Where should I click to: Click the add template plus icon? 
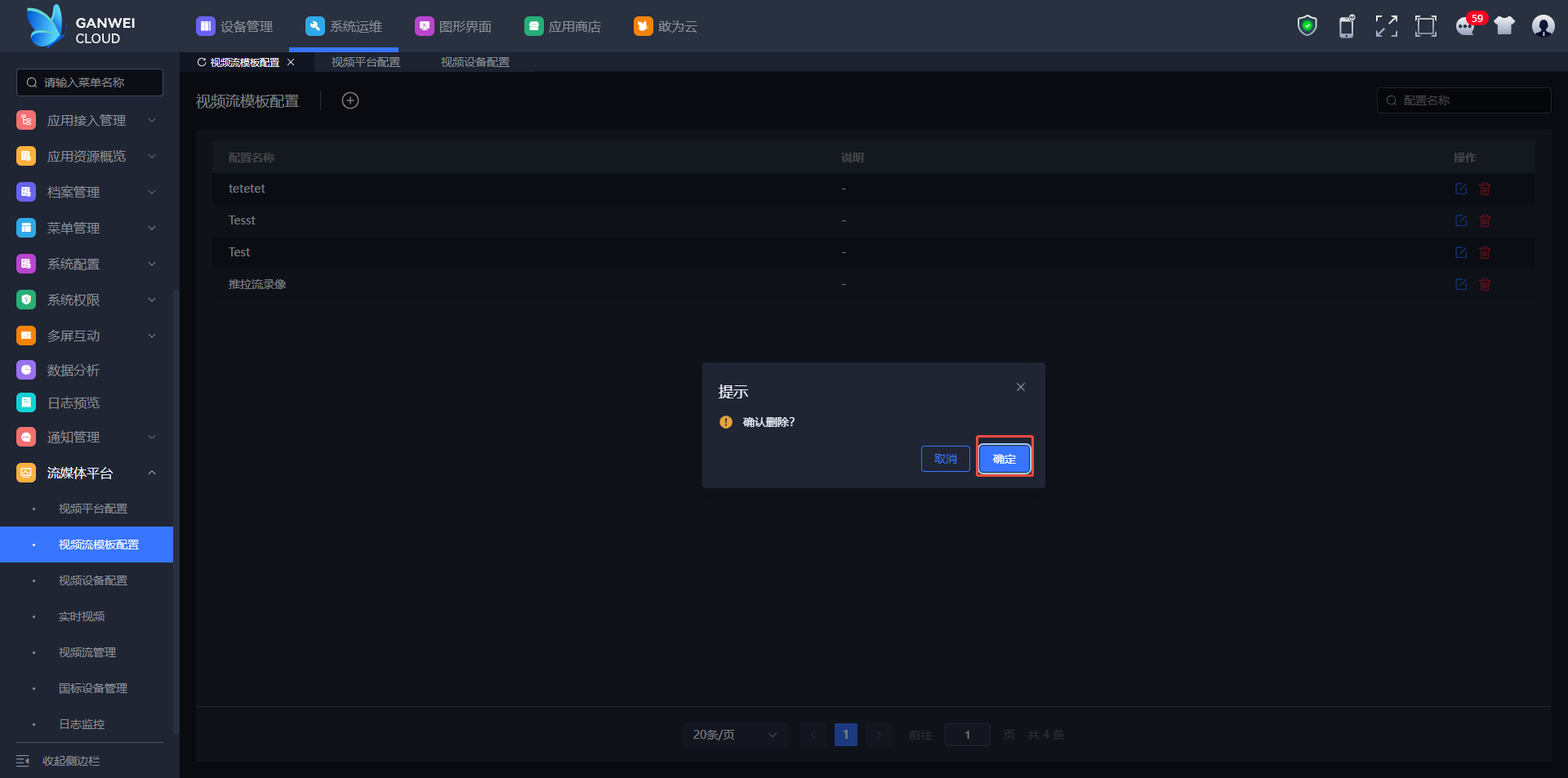pyautogui.click(x=350, y=100)
